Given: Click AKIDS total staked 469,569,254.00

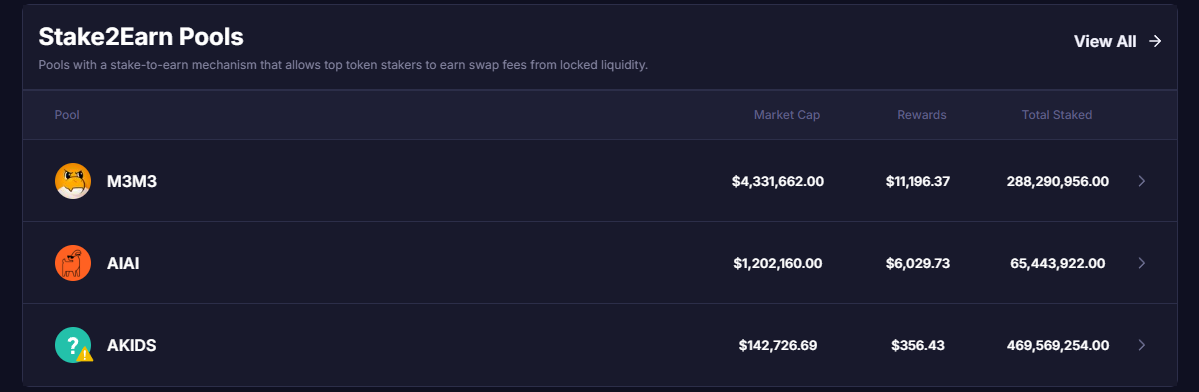Looking at the screenshot, I should coord(1058,345).
